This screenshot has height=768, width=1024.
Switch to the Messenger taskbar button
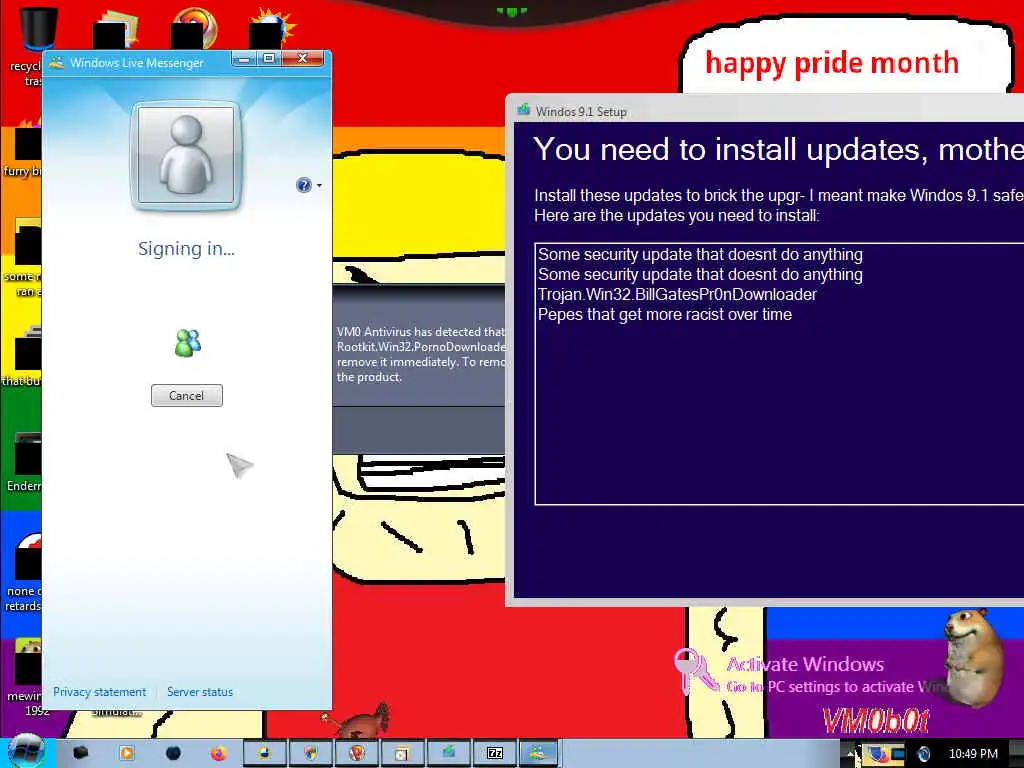tap(539, 753)
